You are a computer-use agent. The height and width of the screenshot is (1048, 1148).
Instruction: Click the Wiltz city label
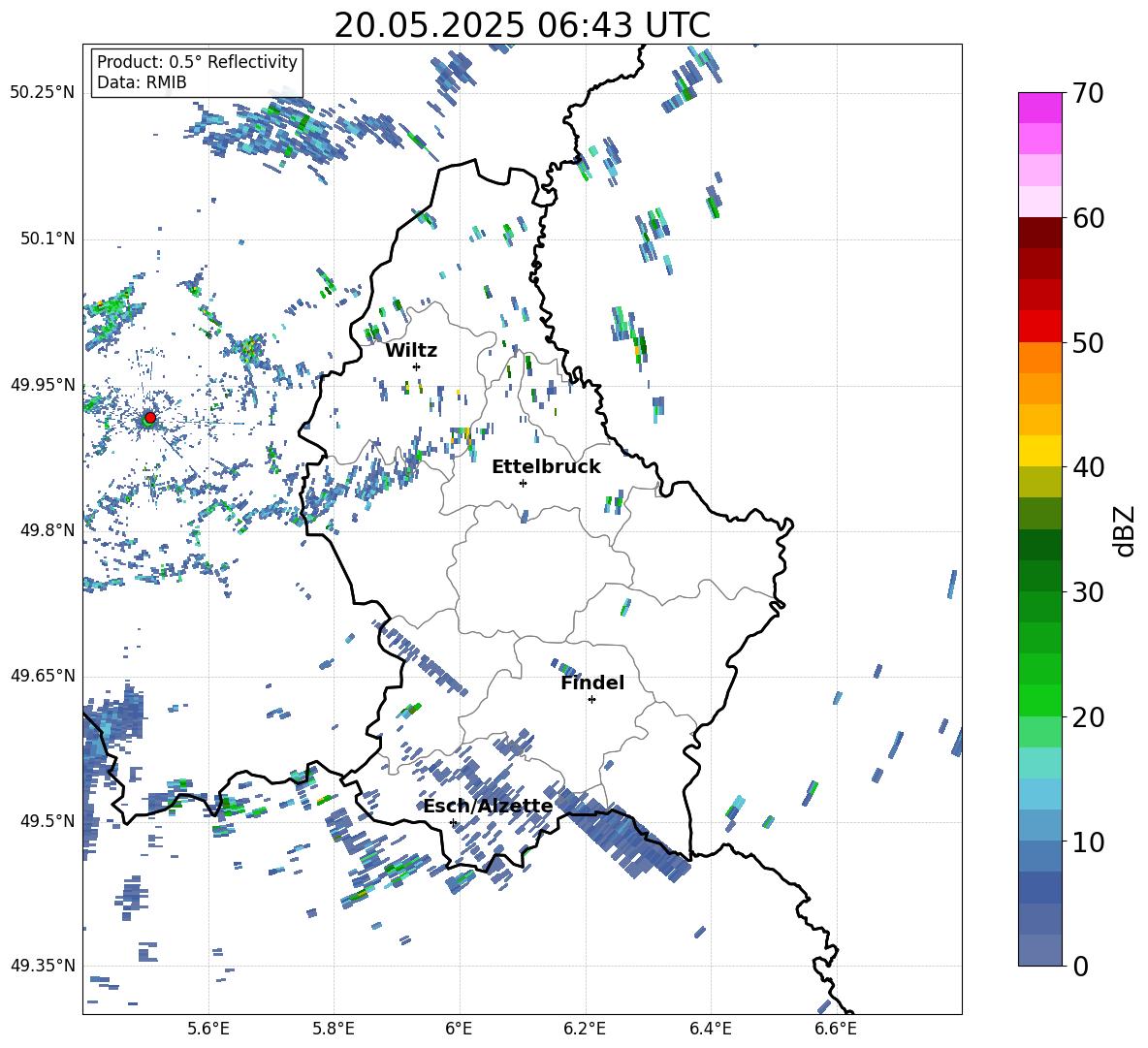click(x=411, y=351)
